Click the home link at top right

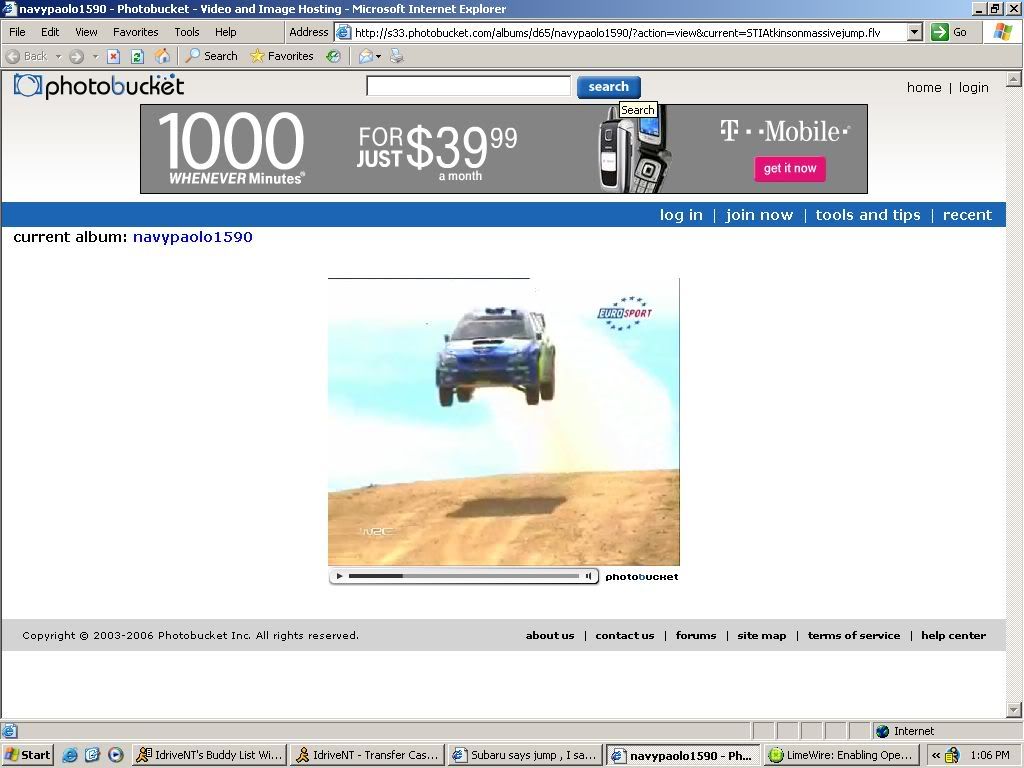(924, 88)
